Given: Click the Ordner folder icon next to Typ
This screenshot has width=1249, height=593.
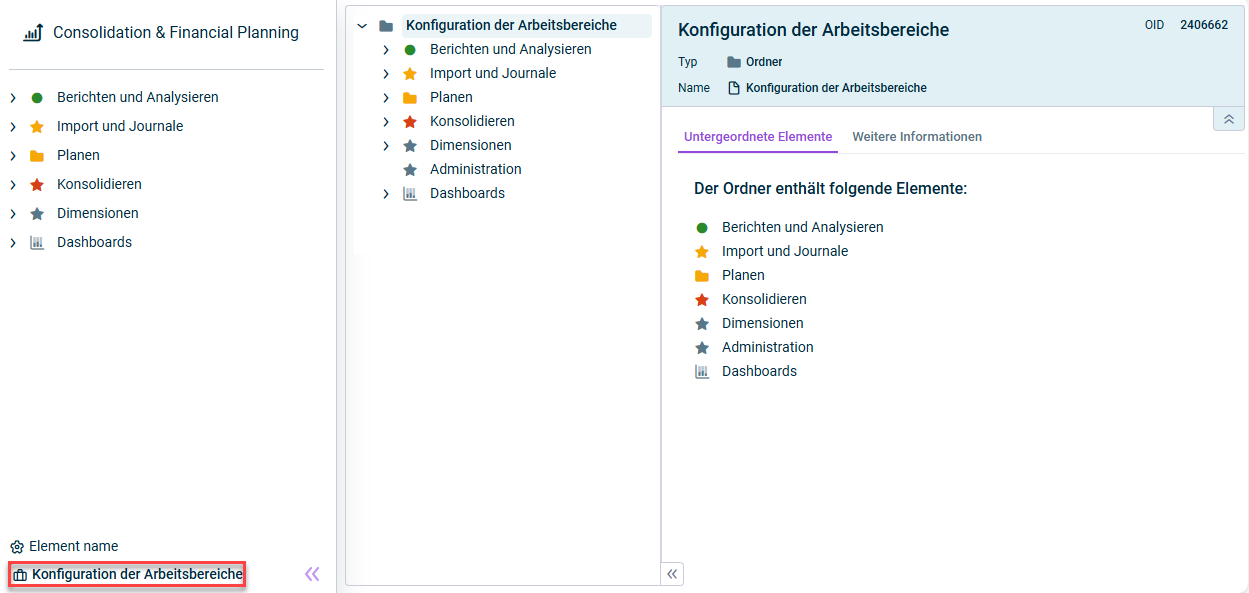Looking at the screenshot, I should [x=734, y=62].
